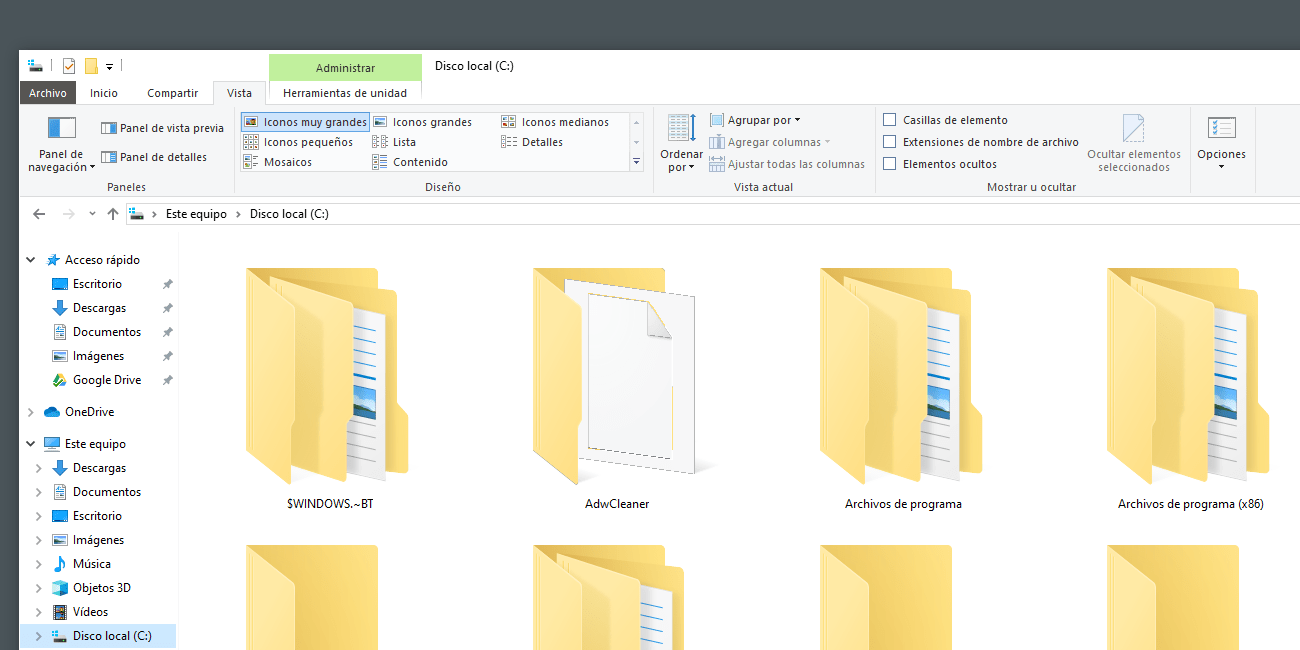Click Ajustar todas las columnas
Image resolution: width=1300 pixels, height=650 pixels.
pyautogui.click(x=787, y=164)
